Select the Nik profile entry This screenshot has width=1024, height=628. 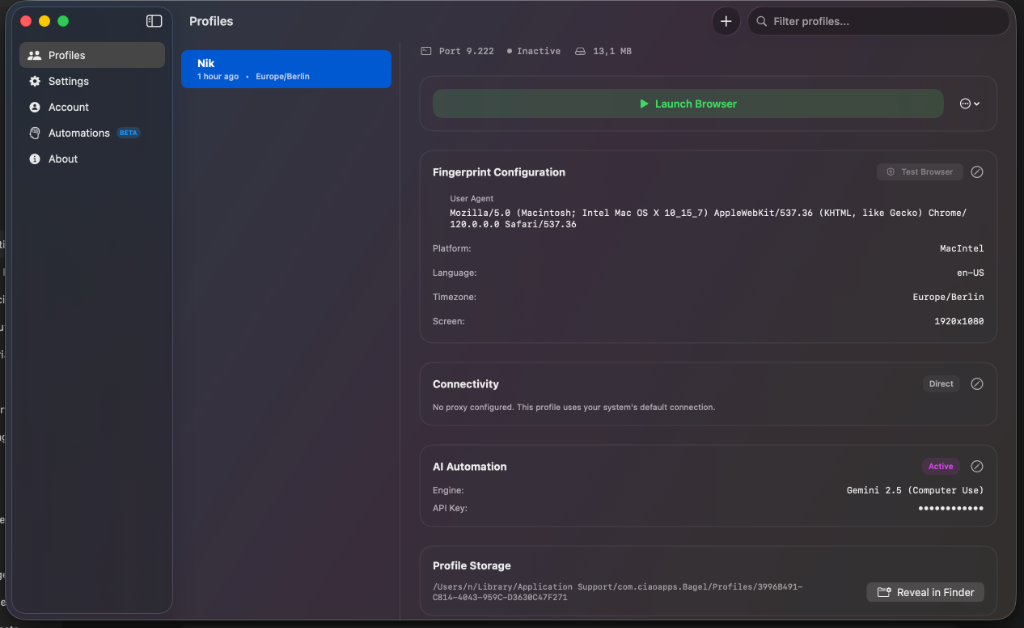(x=286, y=68)
